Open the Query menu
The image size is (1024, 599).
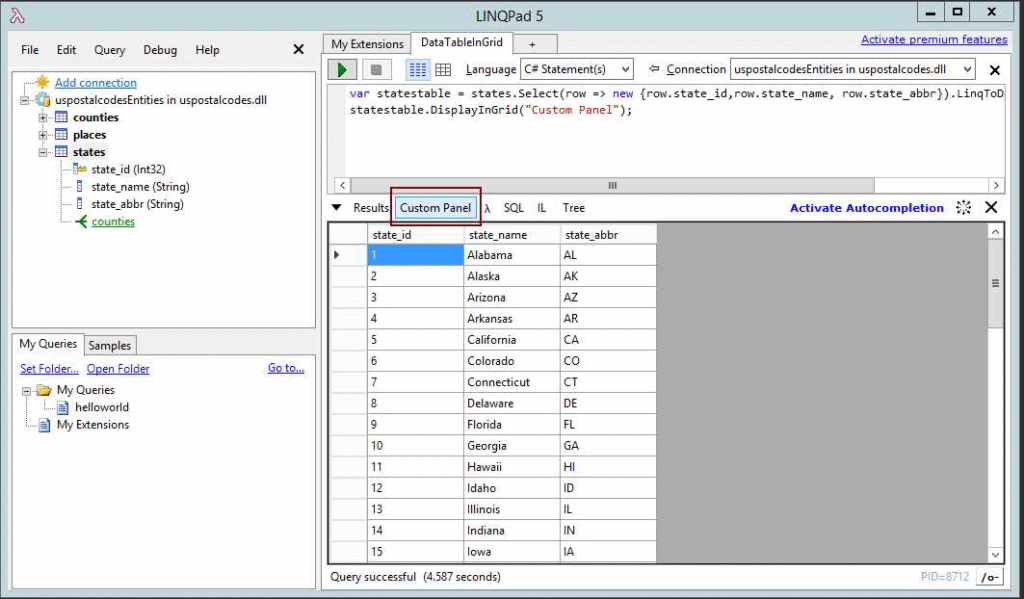pos(110,50)
